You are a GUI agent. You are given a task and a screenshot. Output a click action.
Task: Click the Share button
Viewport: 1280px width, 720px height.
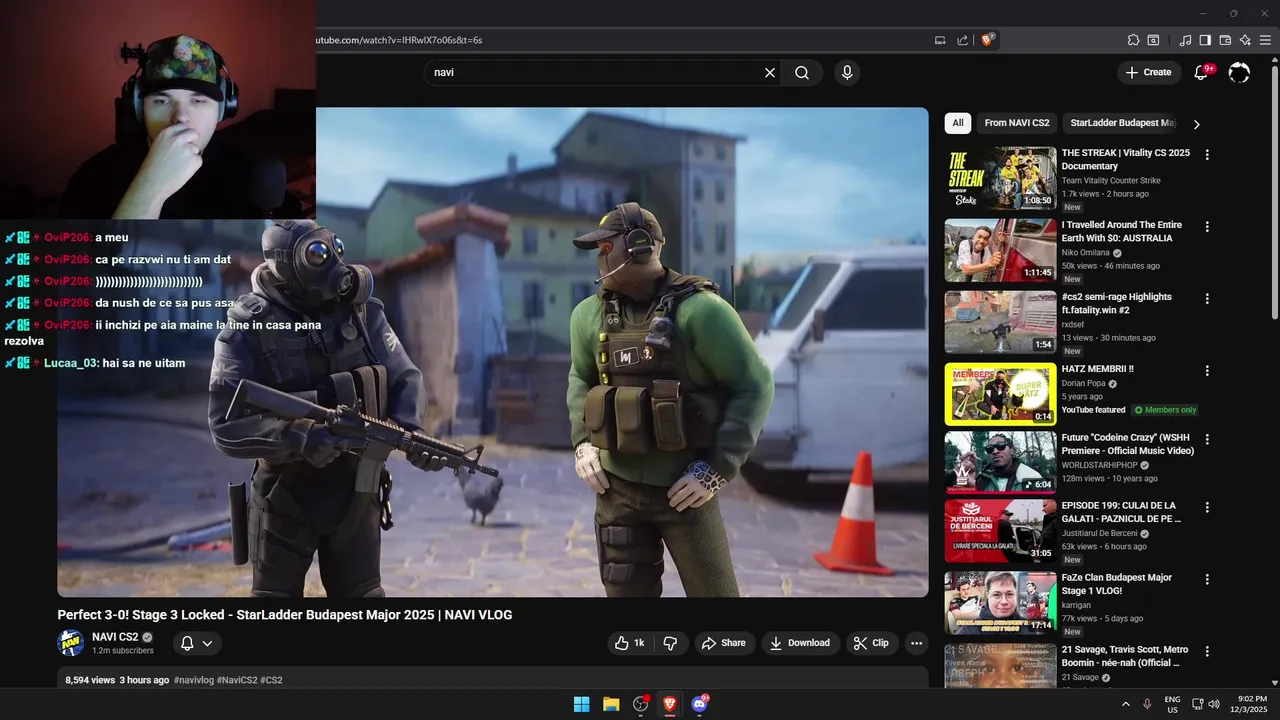723,643
